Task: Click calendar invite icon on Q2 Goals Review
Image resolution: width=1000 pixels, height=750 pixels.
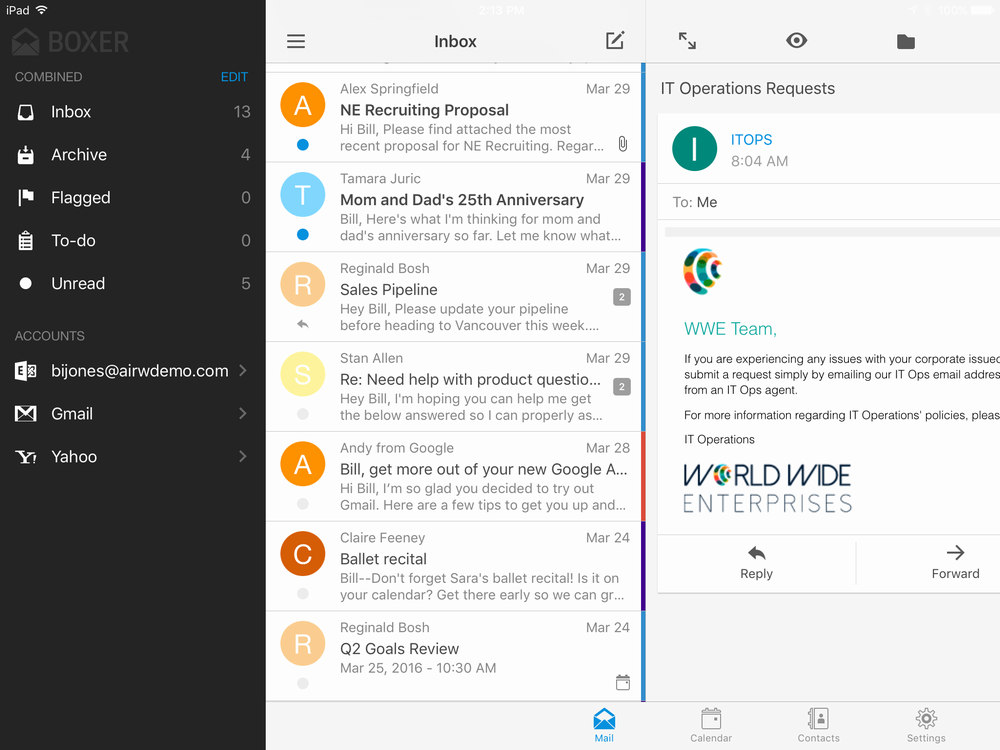Action: click(622, 682)
